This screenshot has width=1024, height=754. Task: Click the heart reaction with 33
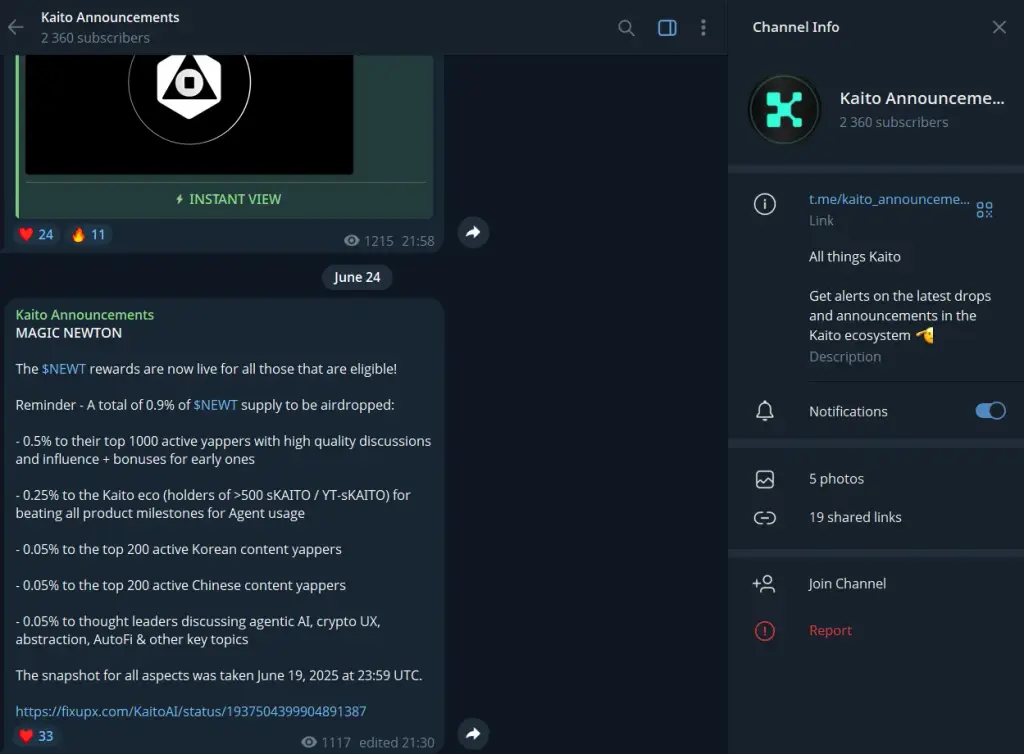click(36, 736)
